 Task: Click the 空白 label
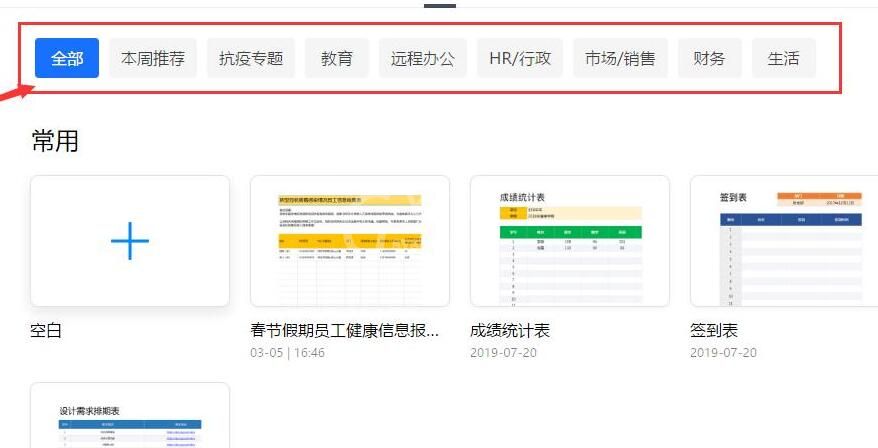point(46,330)
